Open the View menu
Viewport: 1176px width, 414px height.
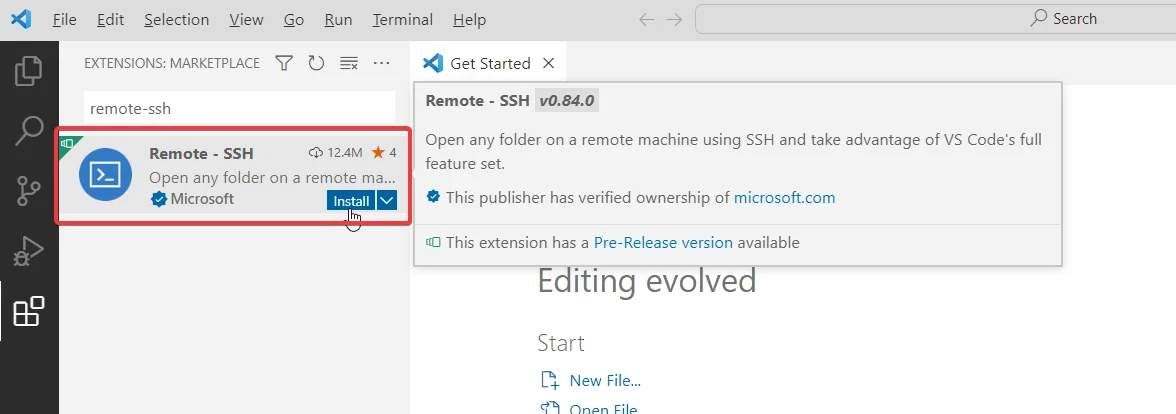pyautogui.click(x=246, y=20)
